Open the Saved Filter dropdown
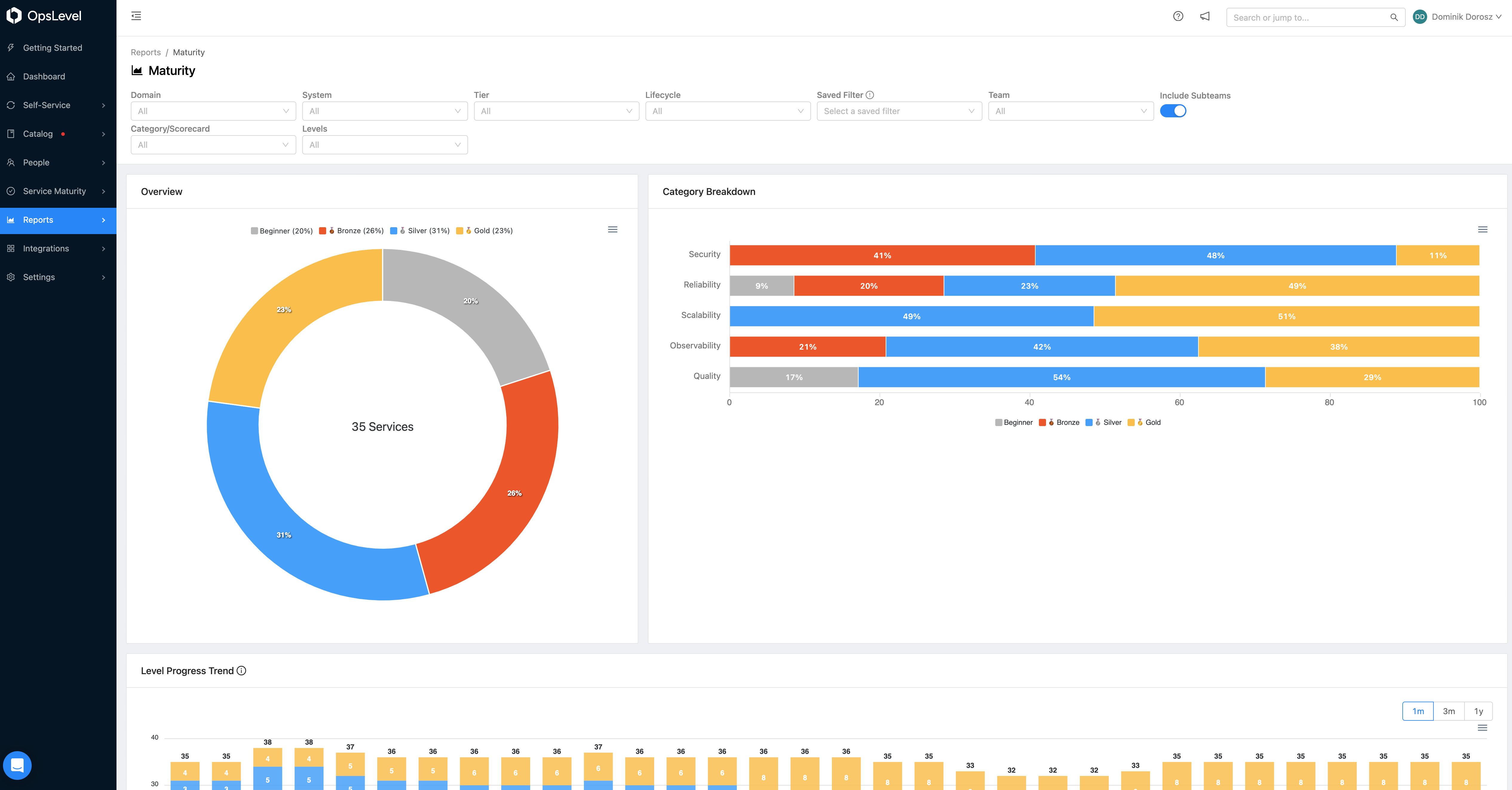This screenshot has height=790, width=1512. coord(899,111)
